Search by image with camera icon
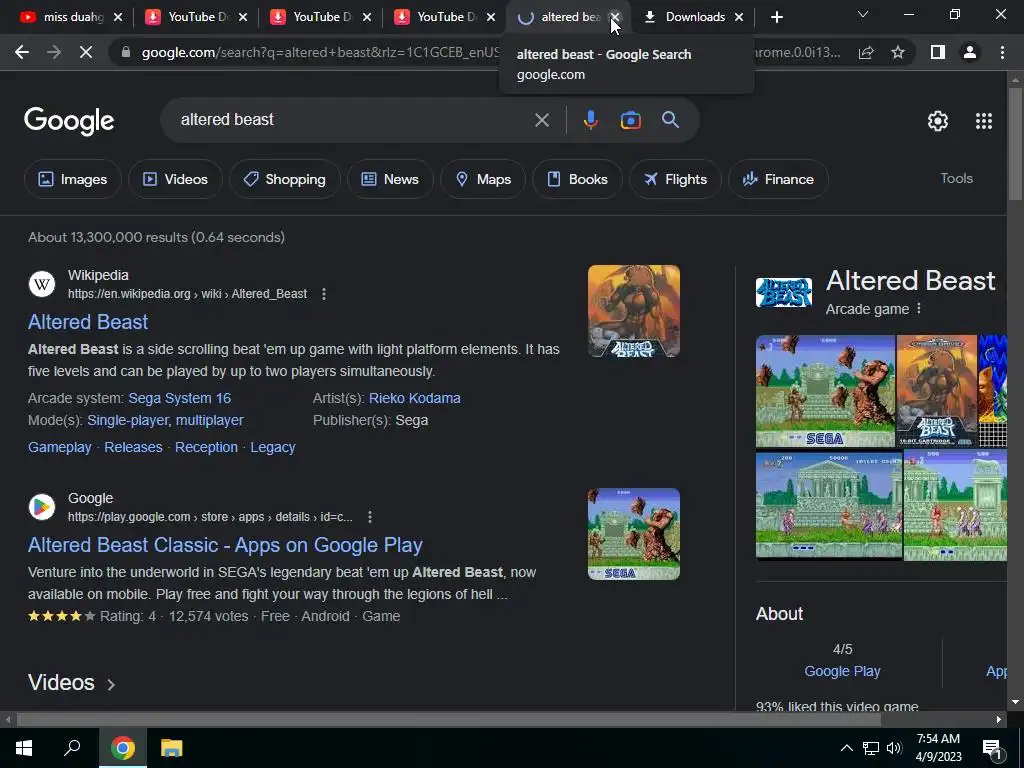Viewport: 1024px width, 768px height. (630, 120)
